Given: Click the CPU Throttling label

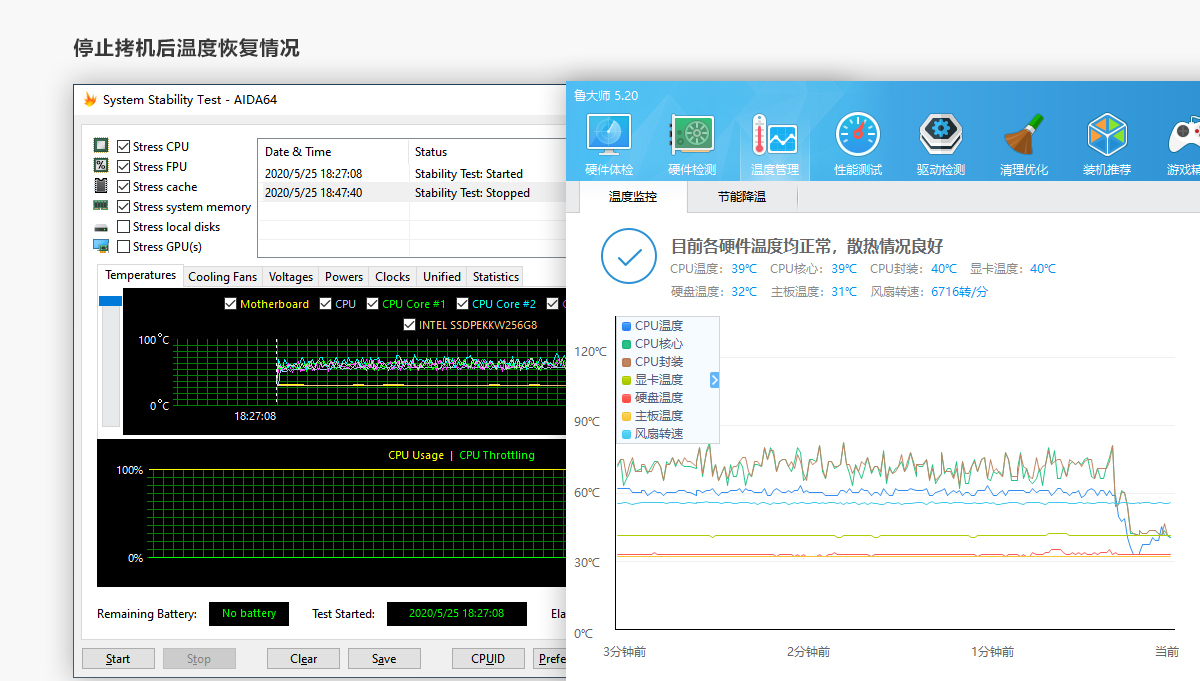Looking at the screenshot, I should click(497, 455).
